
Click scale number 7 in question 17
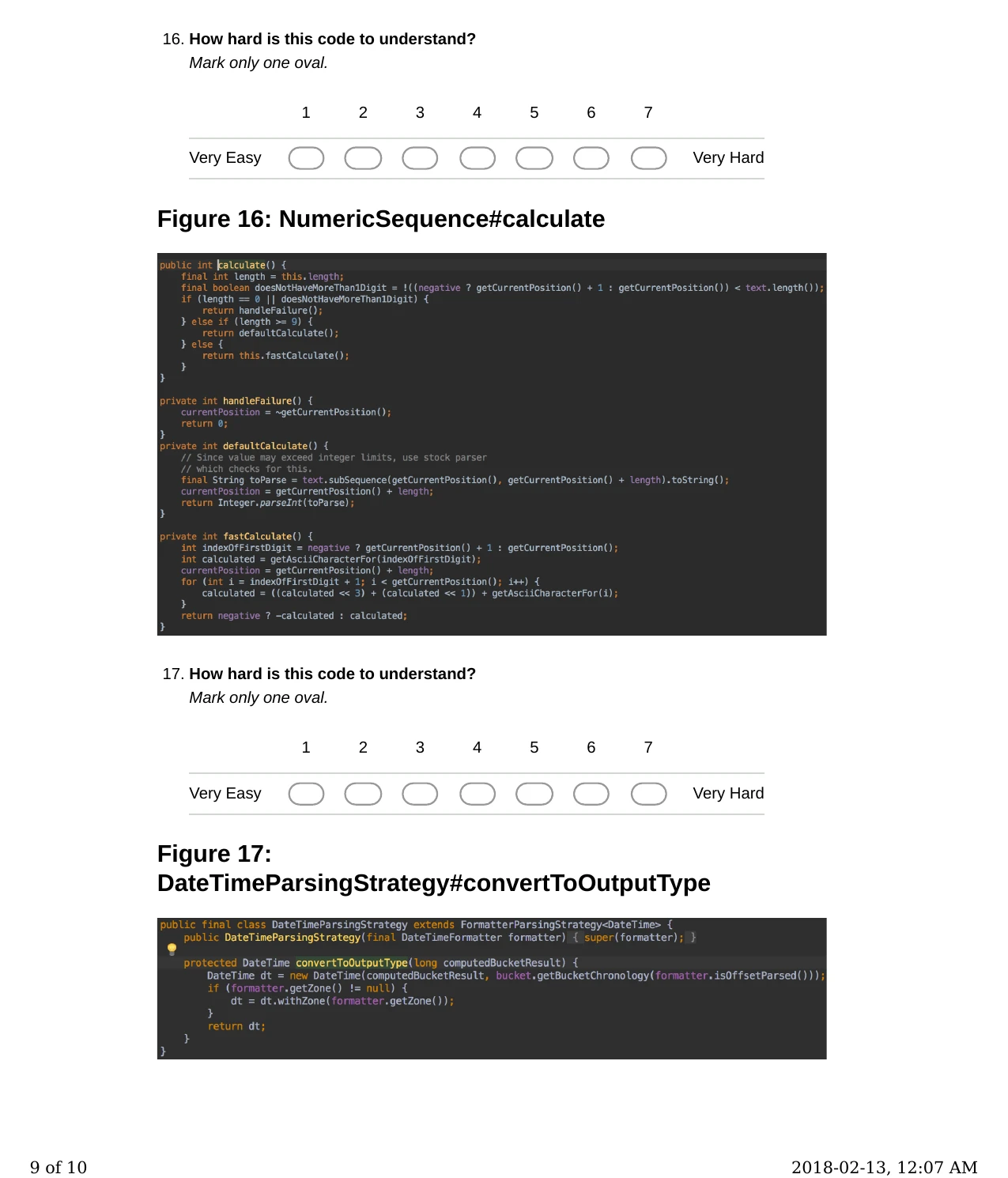coord(648,747)
